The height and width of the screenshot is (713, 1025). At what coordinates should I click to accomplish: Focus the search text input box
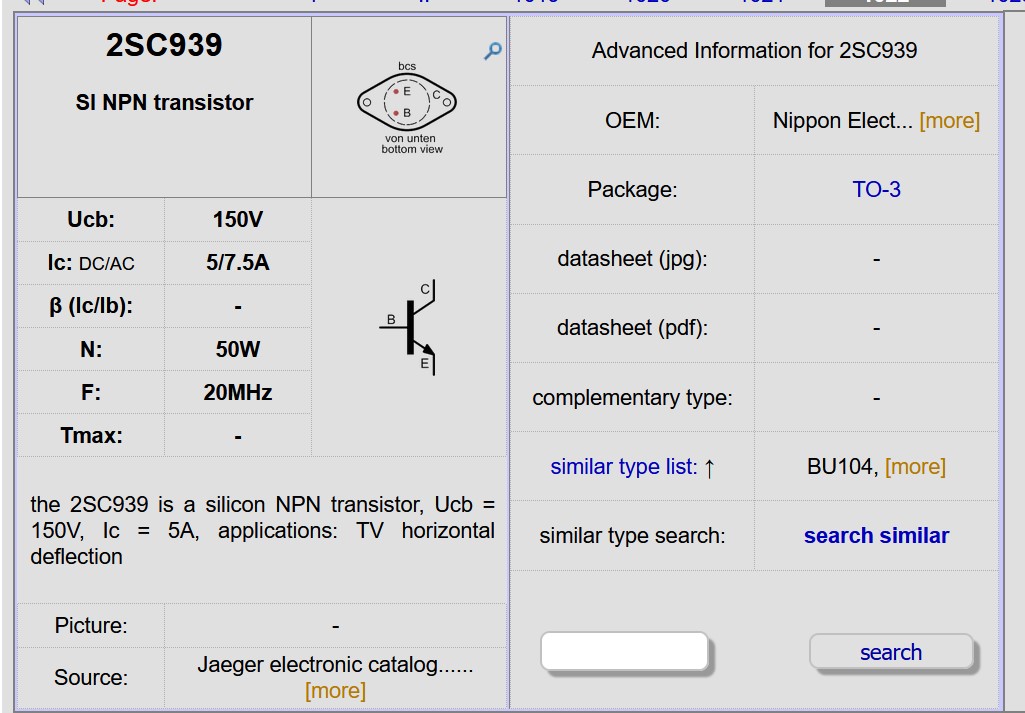click(624, 652)
